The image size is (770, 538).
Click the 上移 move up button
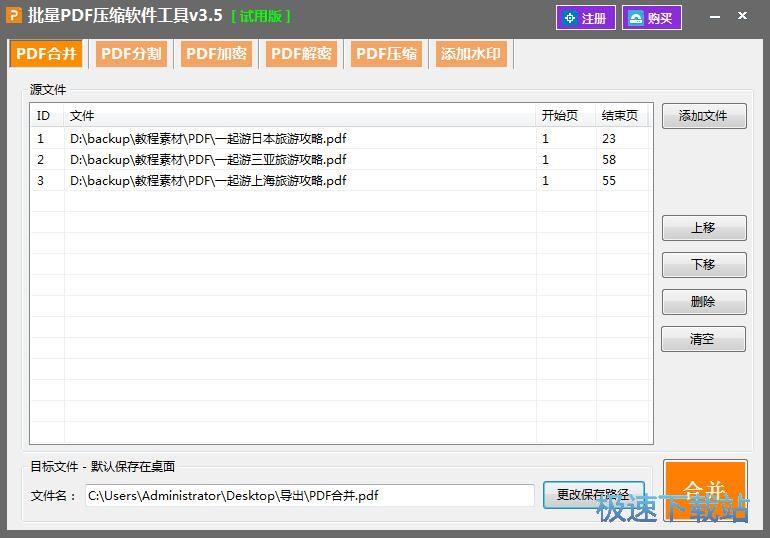(704, 228)
